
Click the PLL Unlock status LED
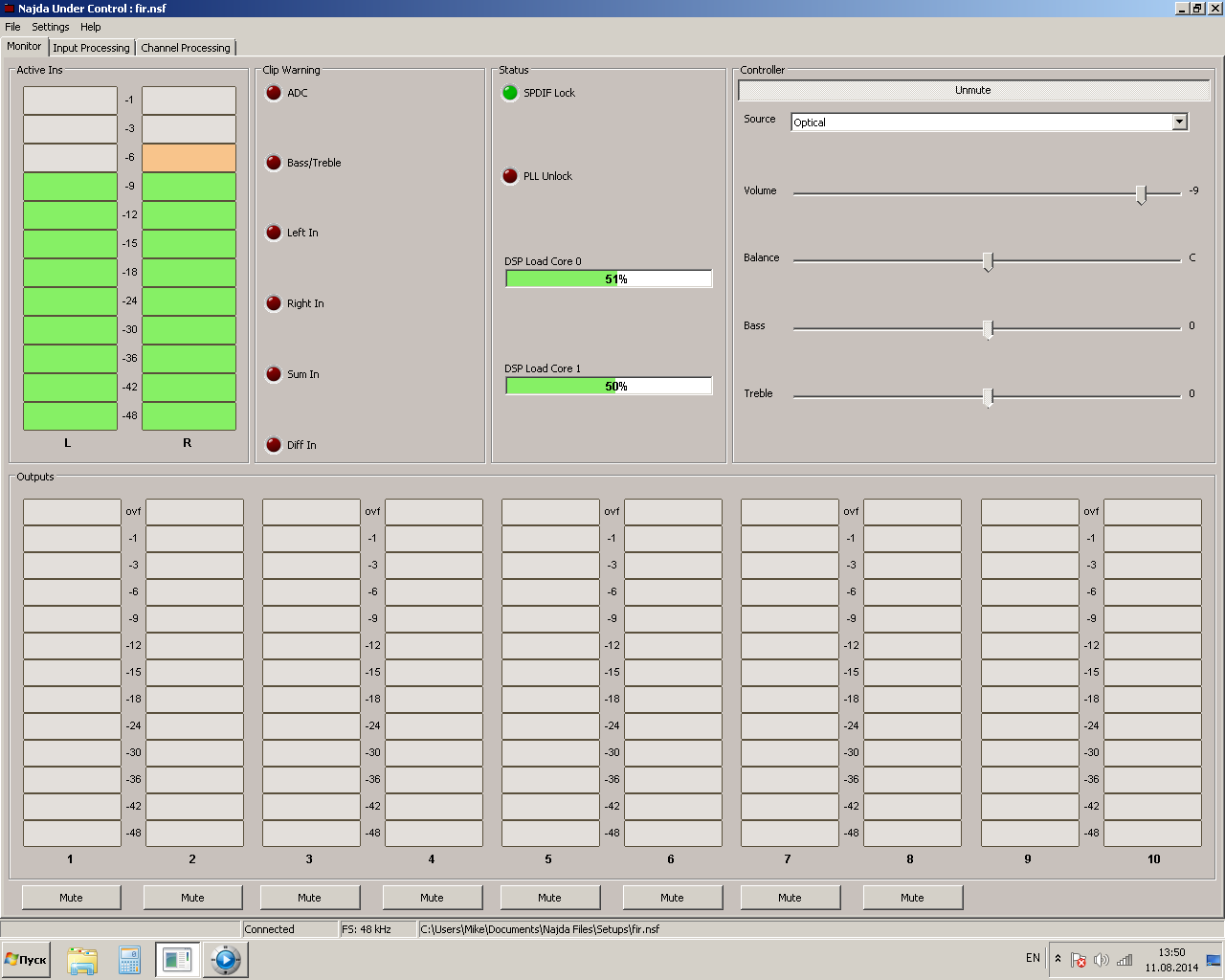(510, 176)
